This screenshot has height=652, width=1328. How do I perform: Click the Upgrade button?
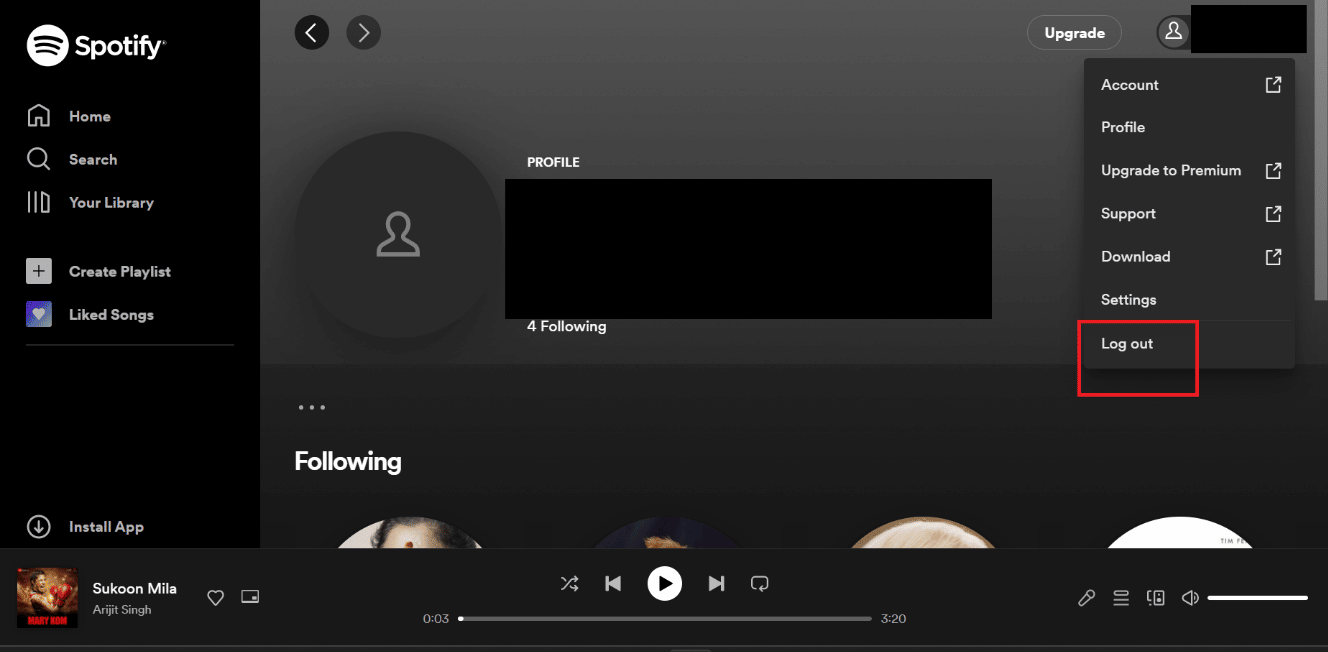(x=1074, y=33)
